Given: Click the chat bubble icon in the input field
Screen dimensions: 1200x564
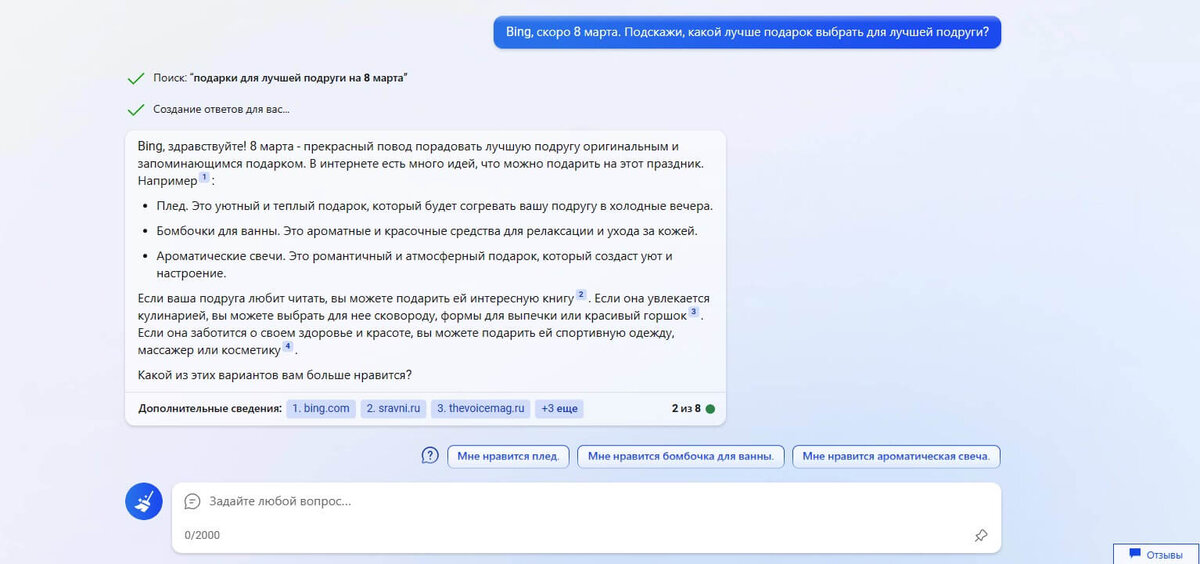Looking at the screenshot, I should click(x=193, y=502).
